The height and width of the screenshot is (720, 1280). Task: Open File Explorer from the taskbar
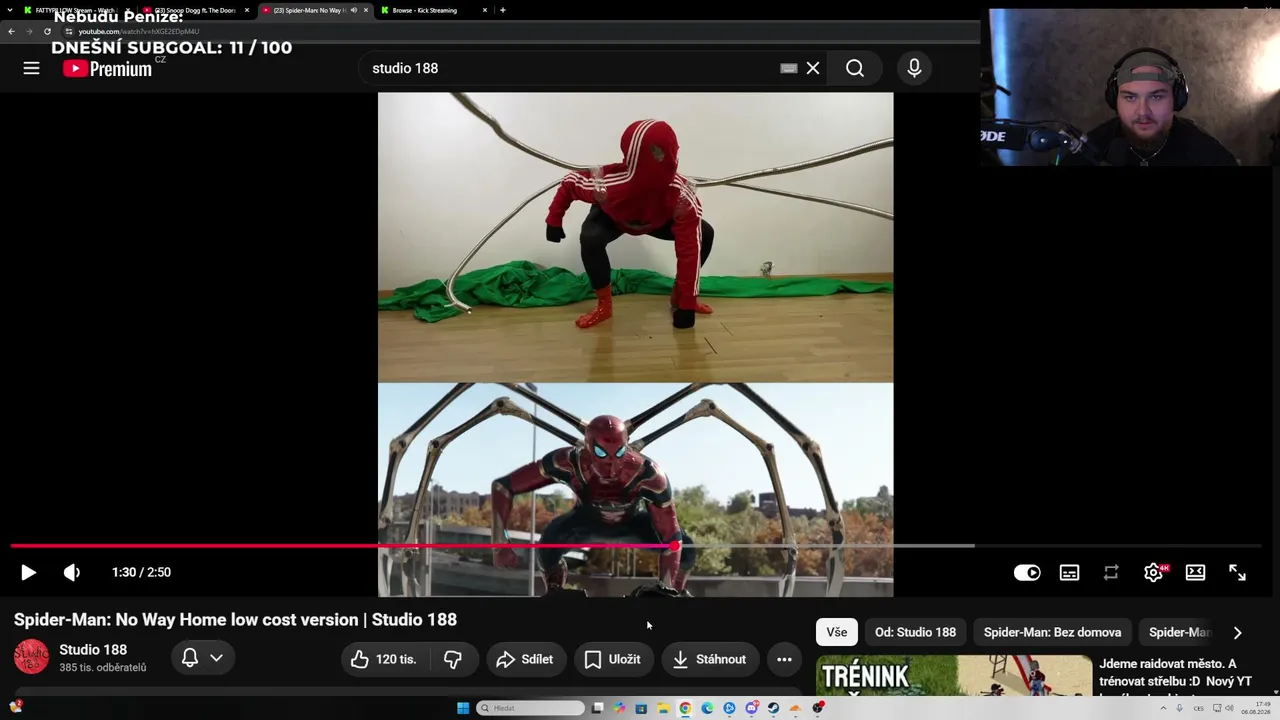click(663, 708)
